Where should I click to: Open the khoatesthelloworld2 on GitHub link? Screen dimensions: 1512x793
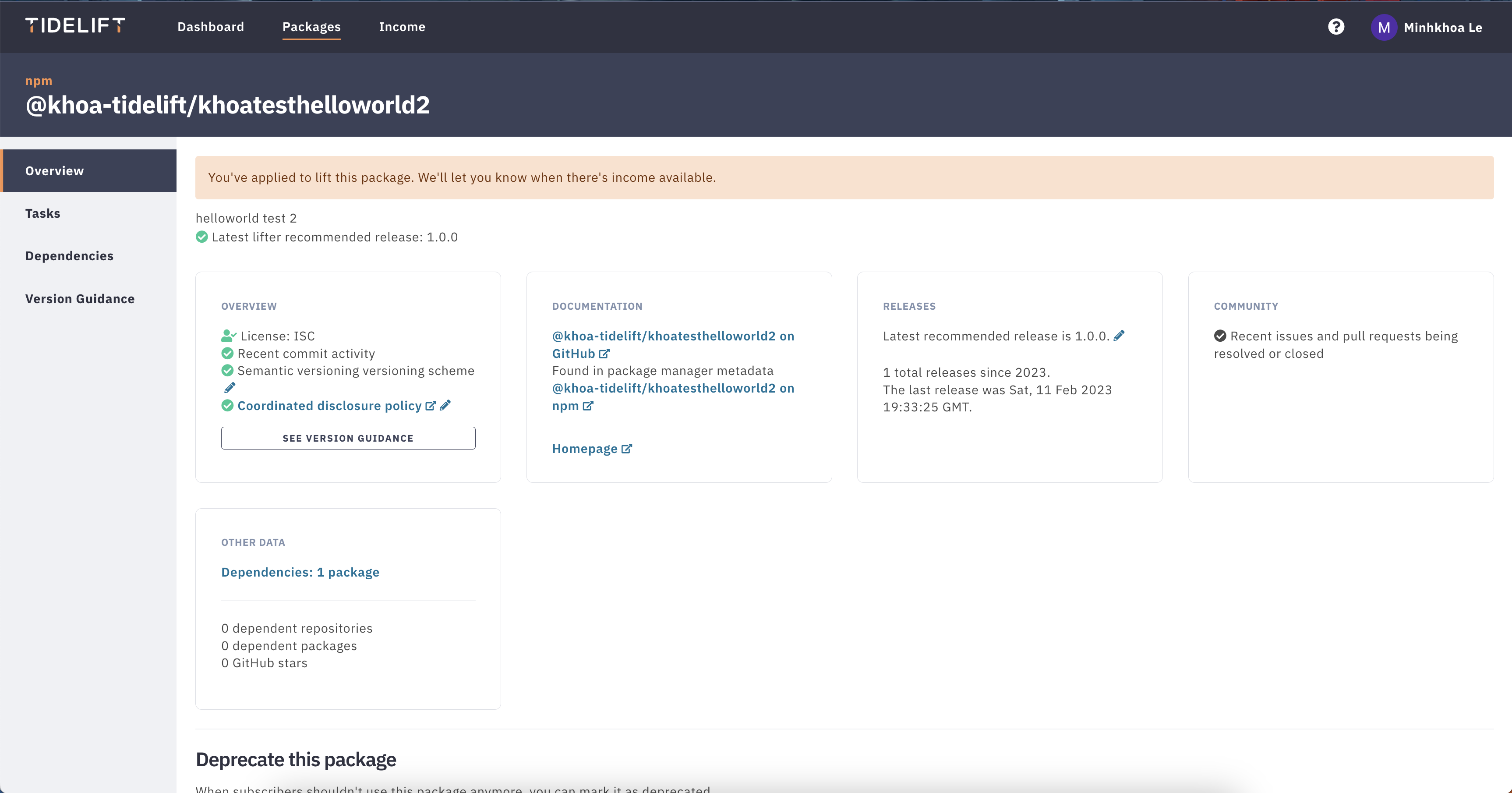[673, 344]
